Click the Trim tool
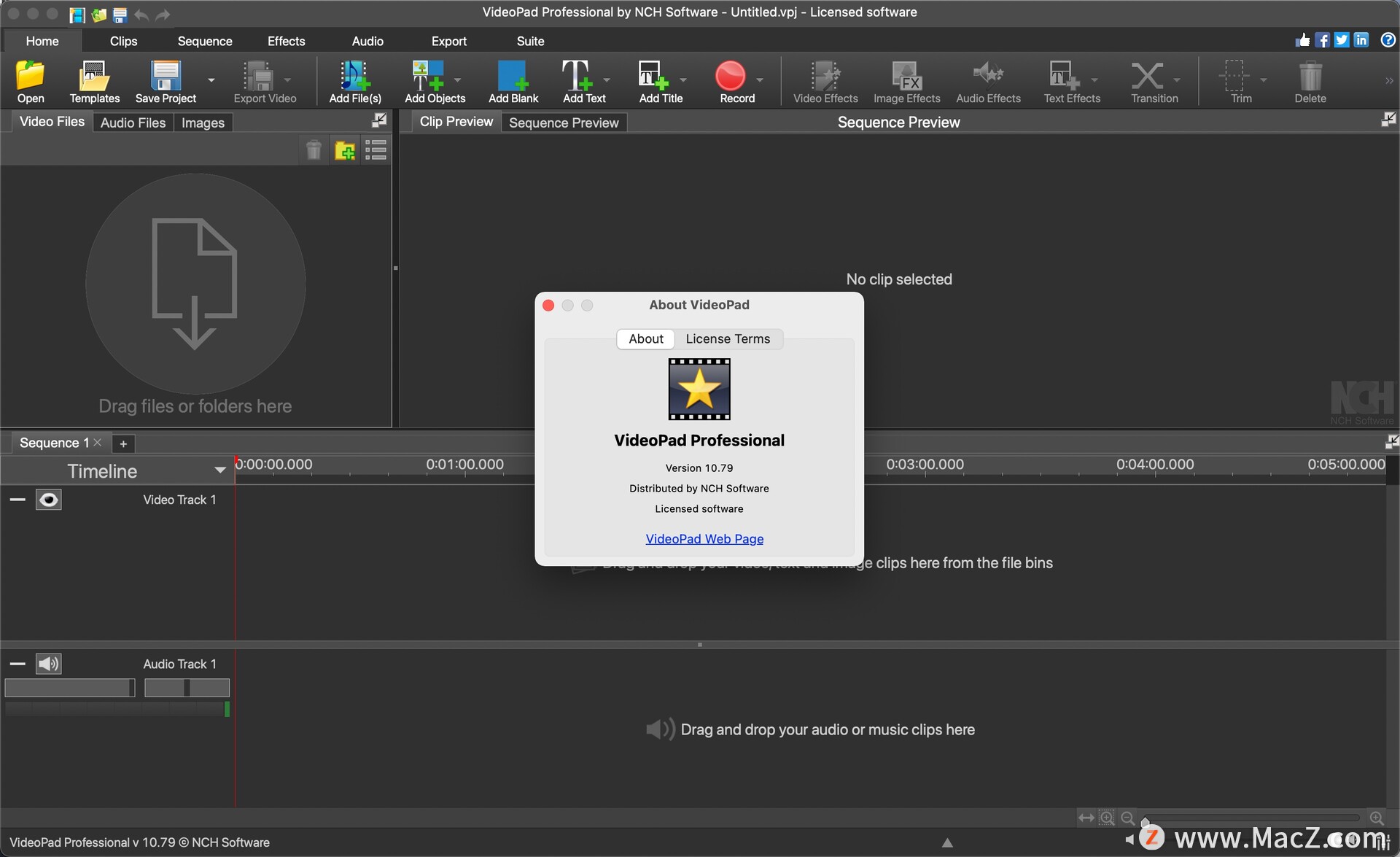This screenshot has height=857, width=1400. [x=1240, y=82]
